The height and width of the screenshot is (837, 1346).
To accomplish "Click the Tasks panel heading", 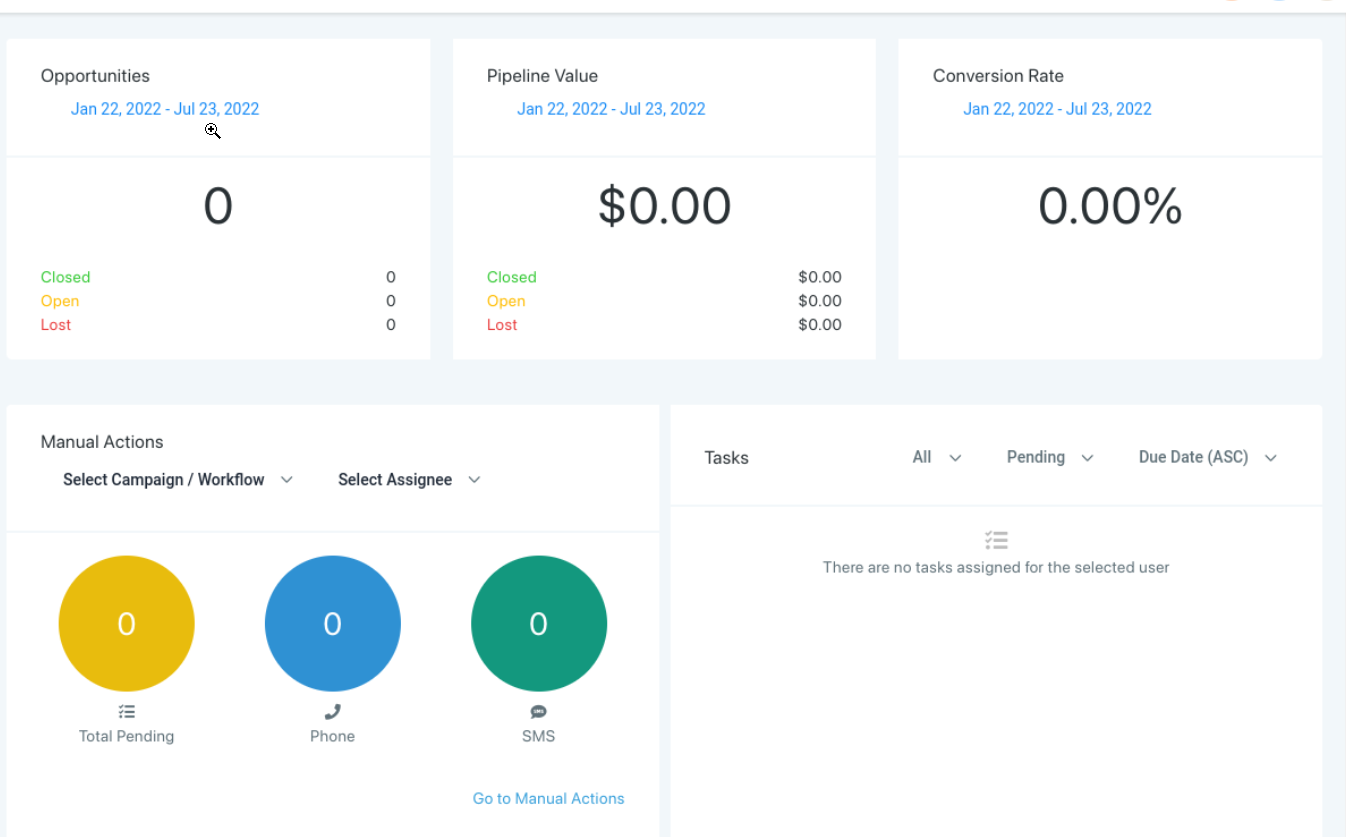I will coord(726,458).
